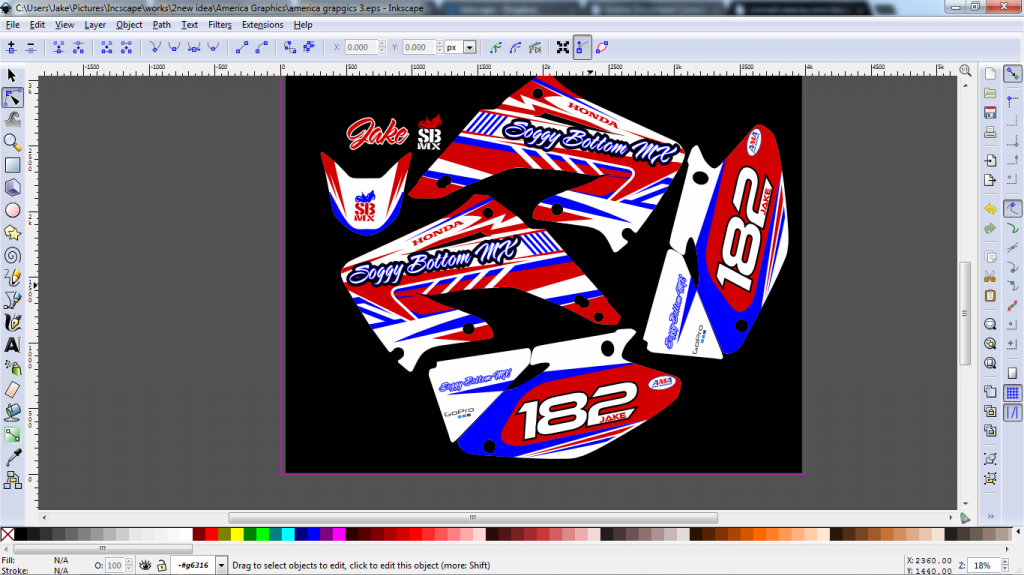Image resolution: width=1024 pixels, height=575 pixels.
Task: Select the Eraser tool
Action: point(12,390)
